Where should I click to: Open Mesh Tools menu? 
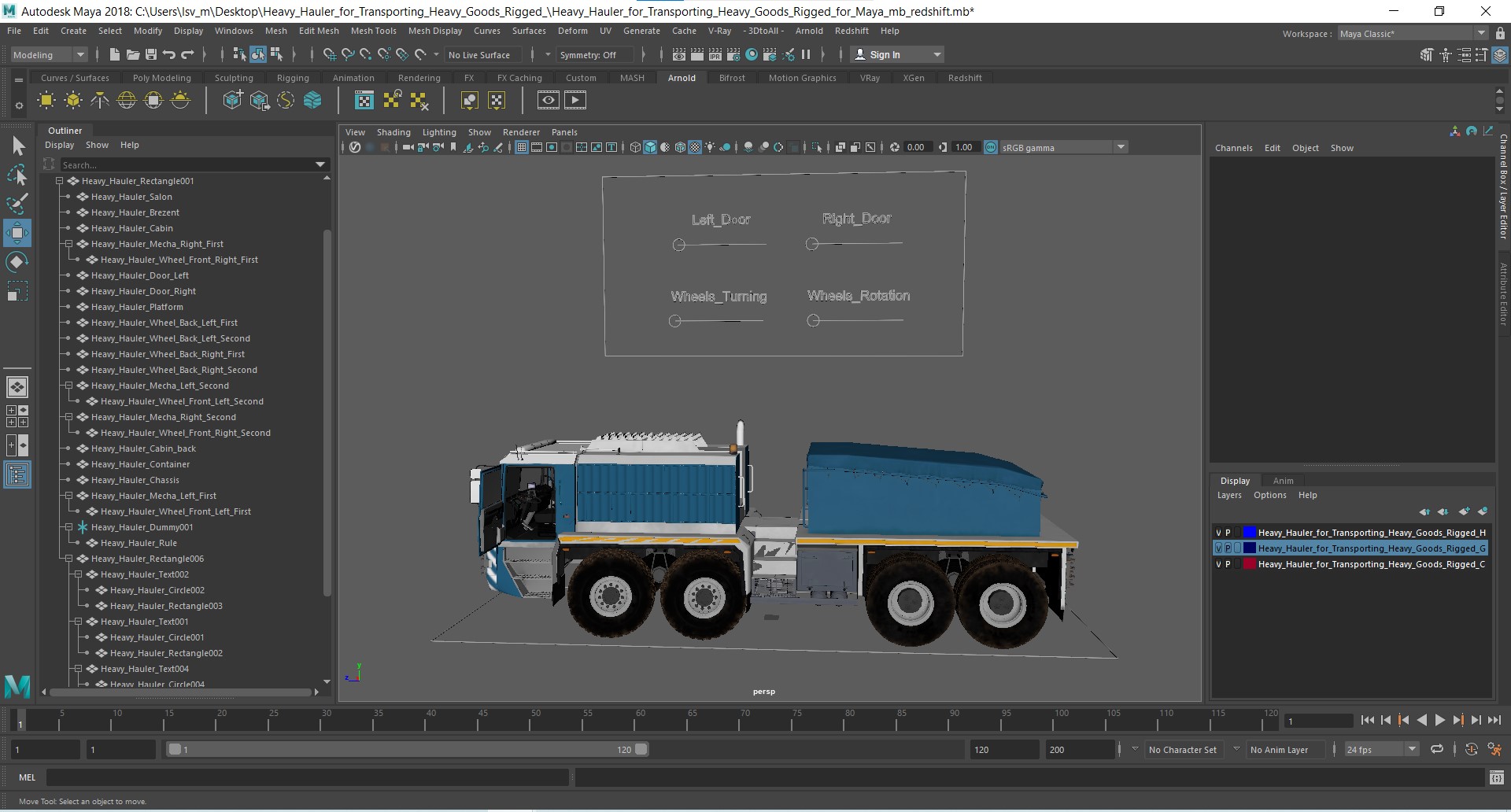coord(373,31)
